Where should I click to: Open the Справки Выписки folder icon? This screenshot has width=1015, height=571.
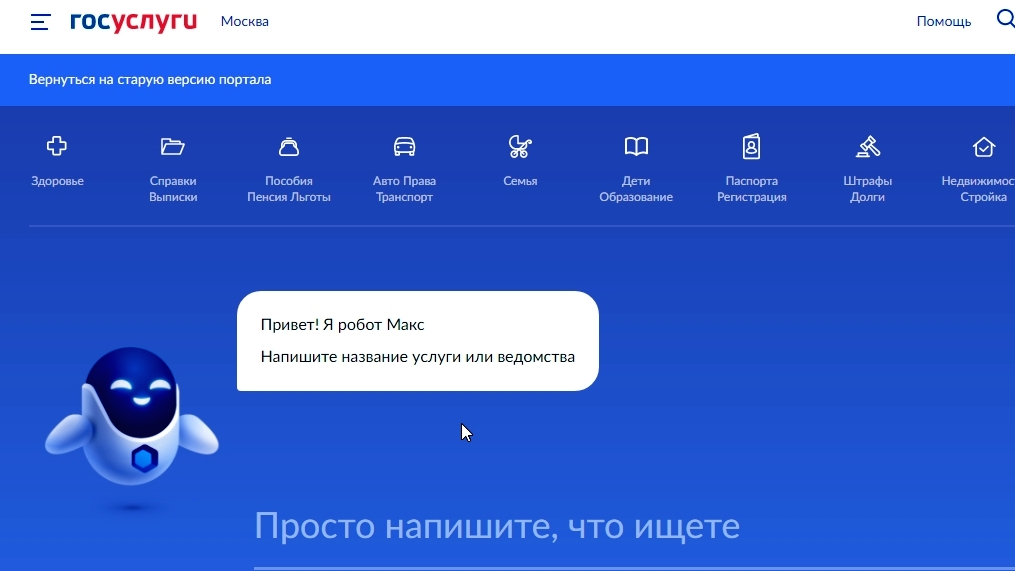(x=173, y=147)
